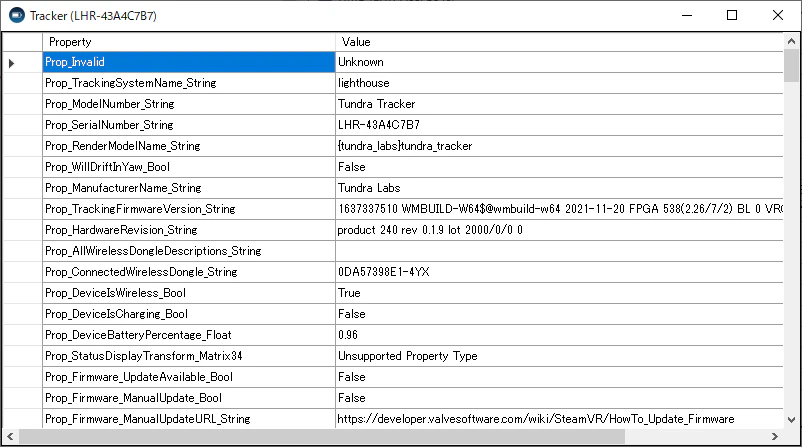Image resolution: width=802 pixels, height=447 pixels.
Task: Select the Prop_Firmware_UpdateAvailable_Bool cell
Action: 189,376
